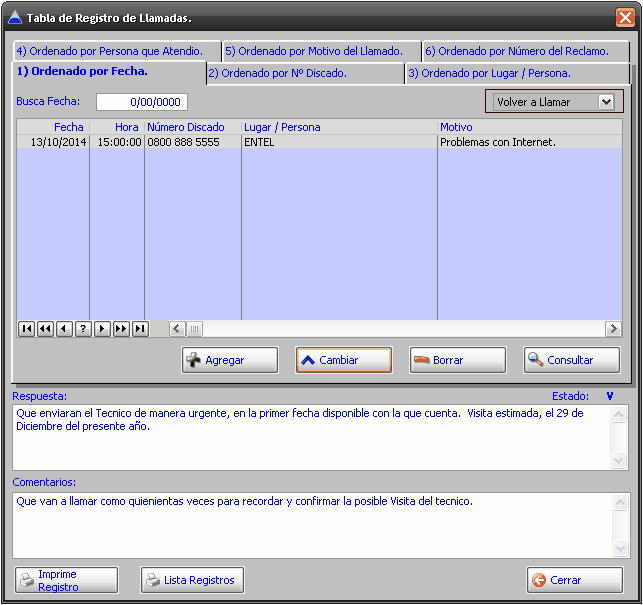This screenshot has width=643, height=605.
Task: Expand the Estado arrow indicator
Action: (609, 396)
